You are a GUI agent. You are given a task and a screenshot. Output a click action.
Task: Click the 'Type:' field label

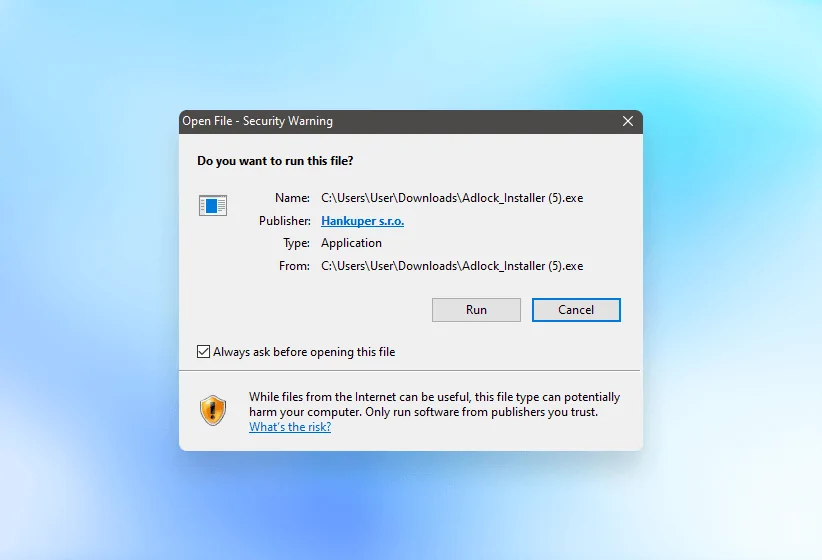point(297,243)
